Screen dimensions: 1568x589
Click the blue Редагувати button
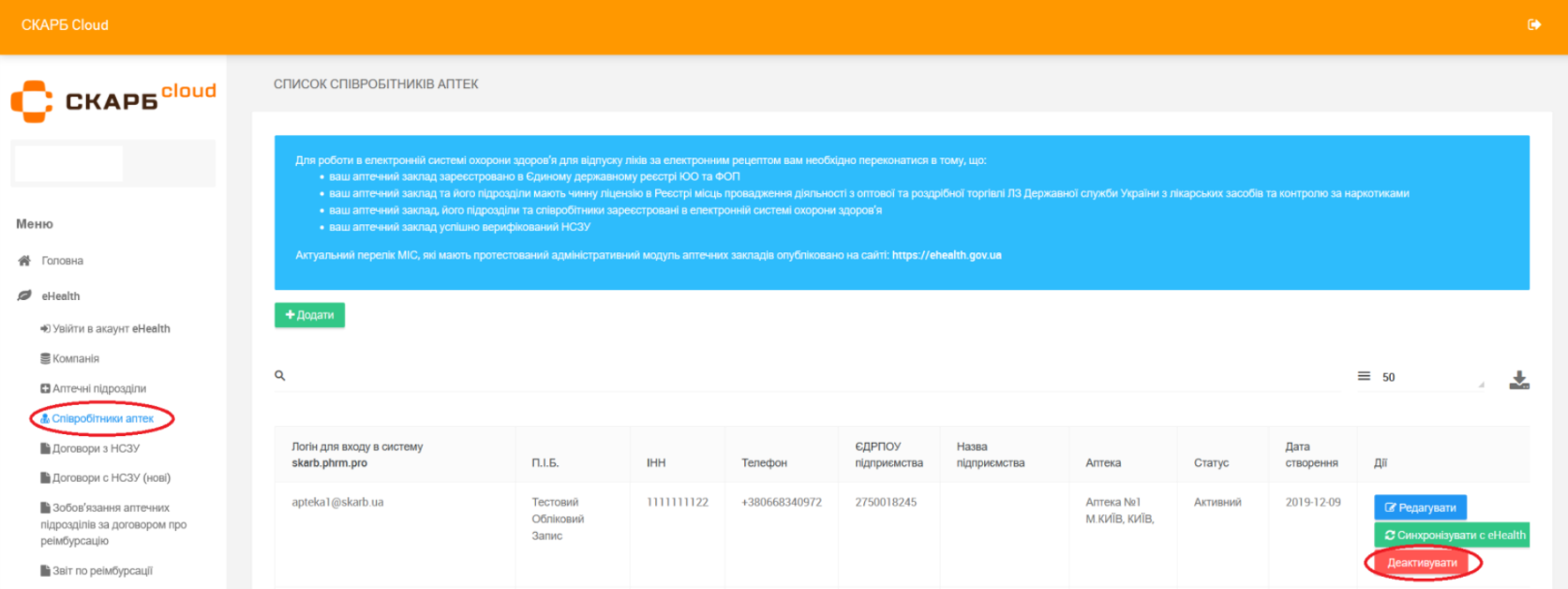tap(1420, 507)
